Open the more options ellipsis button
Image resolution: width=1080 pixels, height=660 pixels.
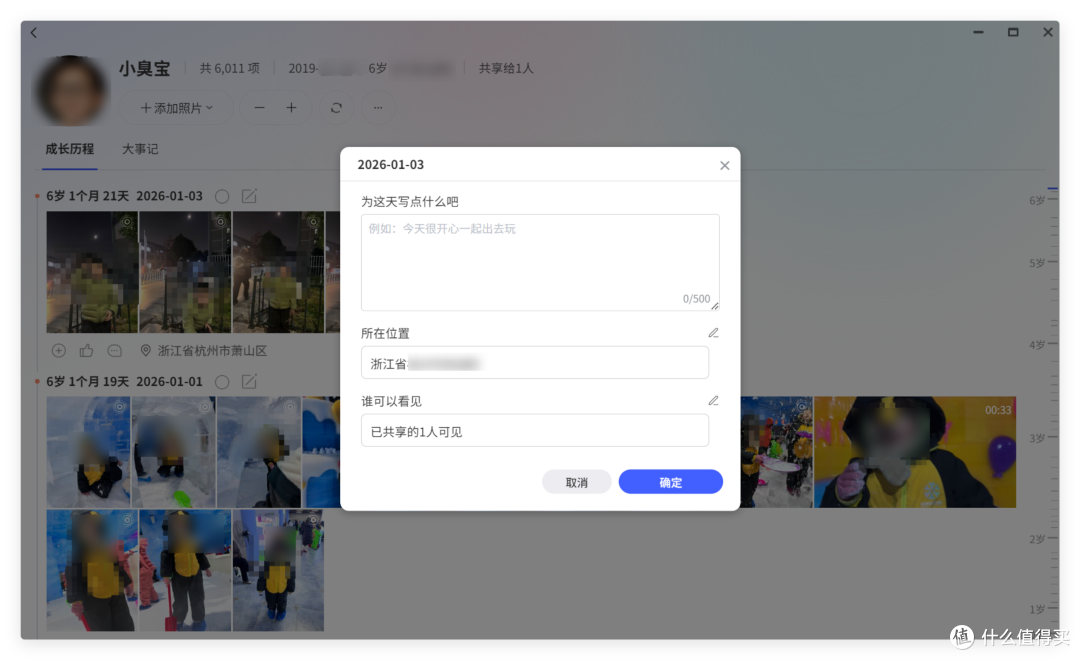(x=378, y=107)
